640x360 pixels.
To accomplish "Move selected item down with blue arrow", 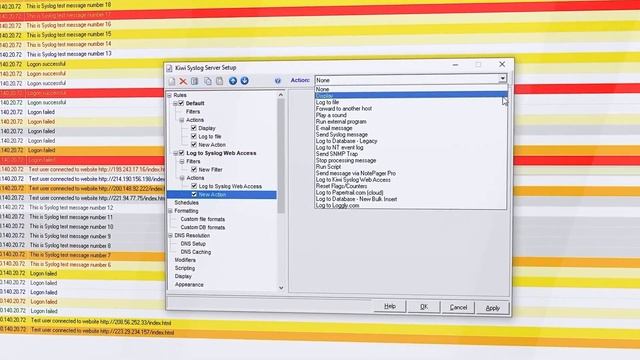I will [244, 81].
